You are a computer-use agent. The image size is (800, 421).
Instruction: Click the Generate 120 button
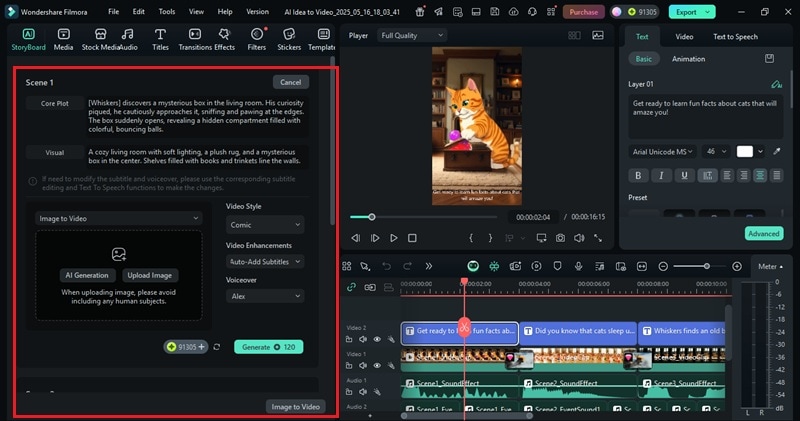268,347
